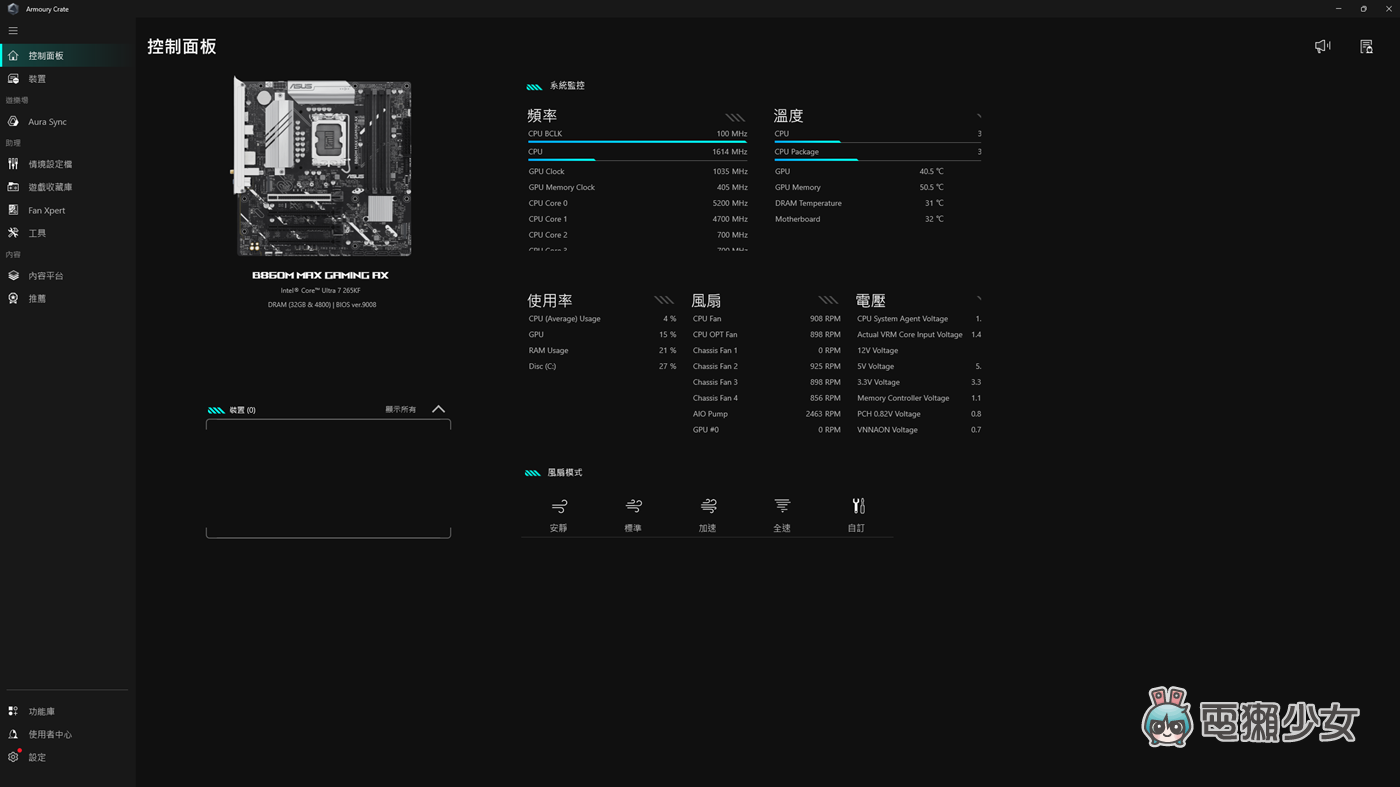The width and height of the screenshot is (1400, 787).
Task: Open 使用者中心 at sidebar bottom
Action: (x=67, y=735)
